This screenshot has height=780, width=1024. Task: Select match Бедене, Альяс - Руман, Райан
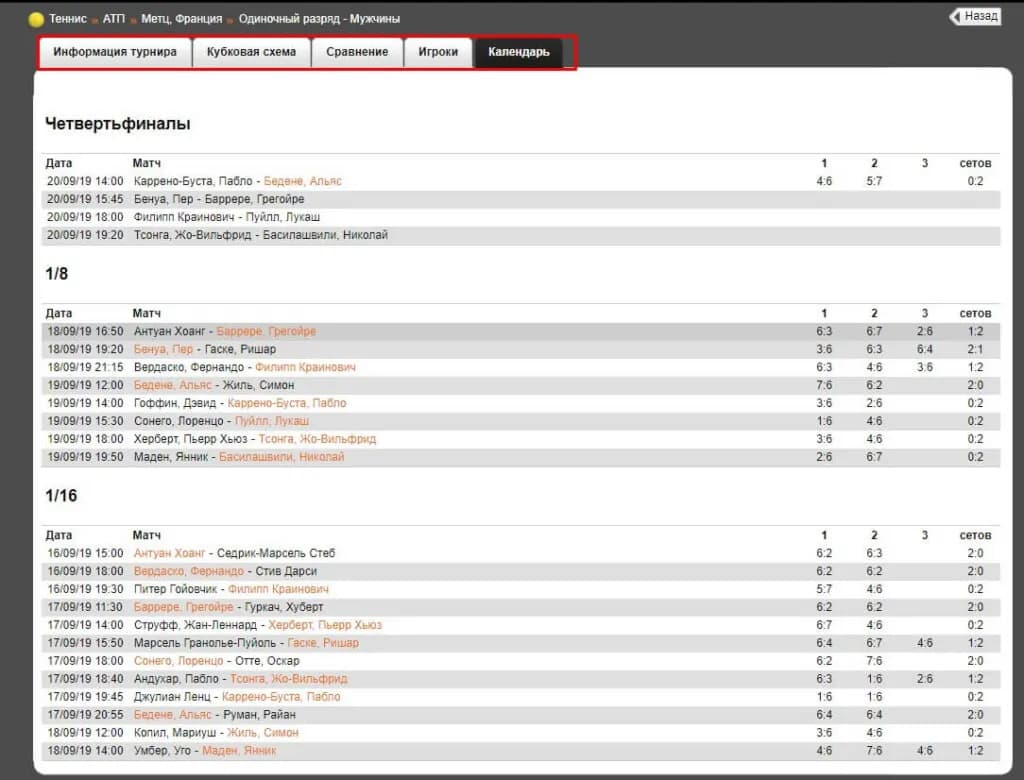pyautogui.click(x=215, y=715)
